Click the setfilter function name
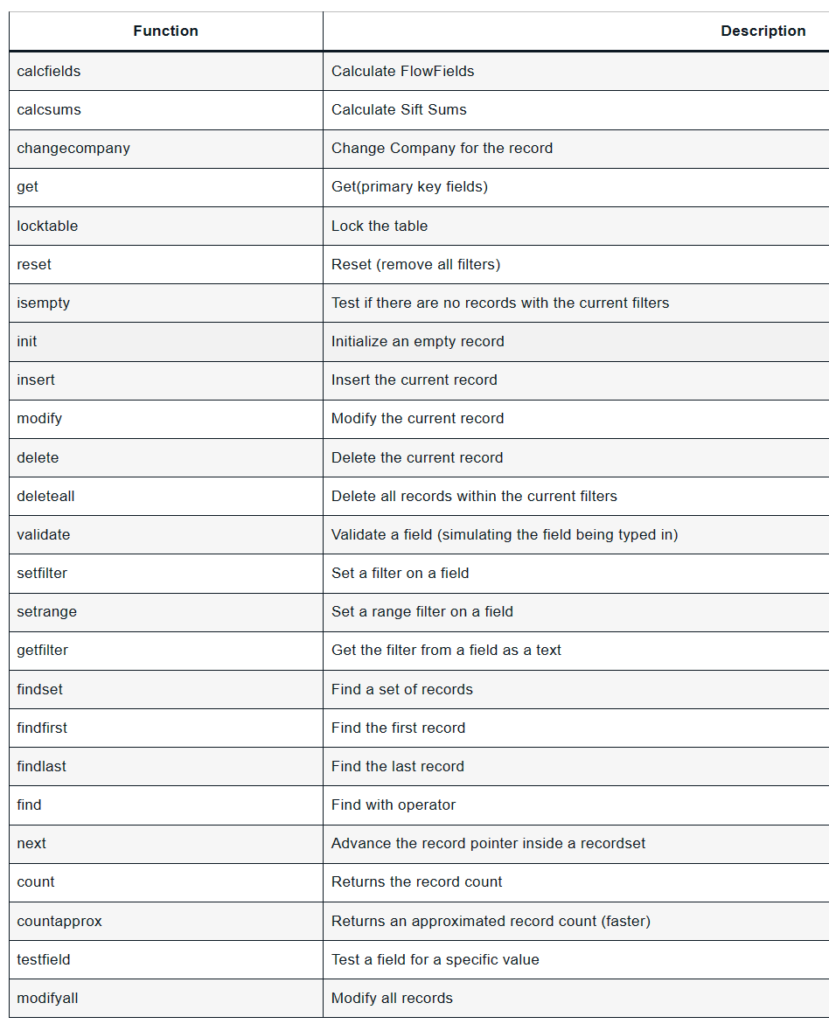 coord(42,573)
